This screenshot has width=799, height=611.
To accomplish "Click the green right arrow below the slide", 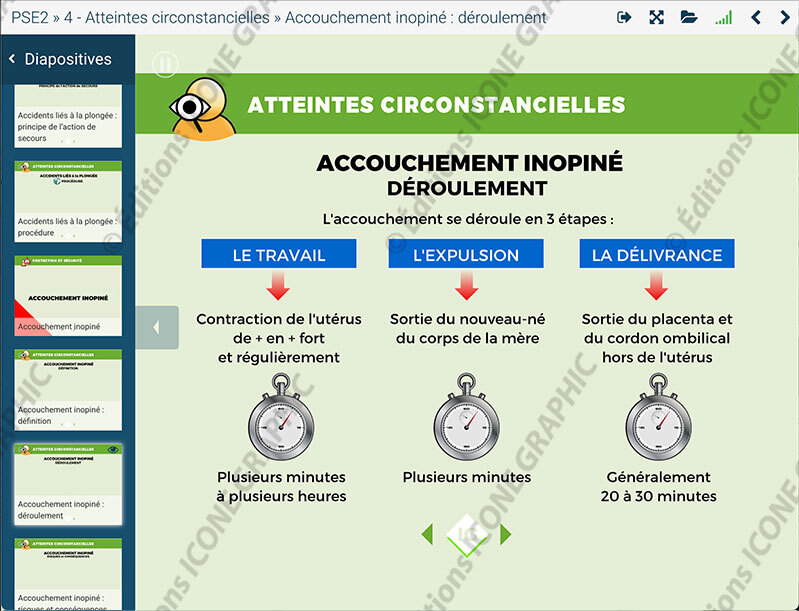I will 505,534.
